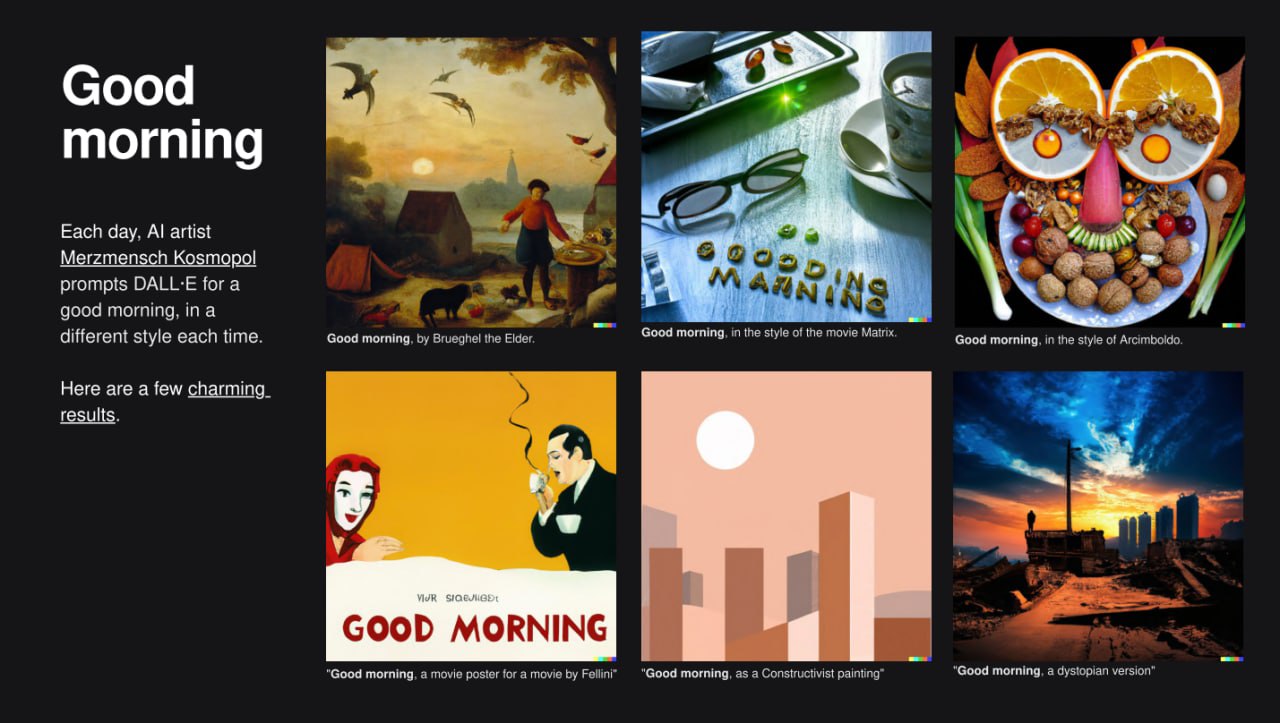1280x723 pixels.
Task: Select caption 'in the style of the movie Matrix'
Action: [x=811, y=332]
